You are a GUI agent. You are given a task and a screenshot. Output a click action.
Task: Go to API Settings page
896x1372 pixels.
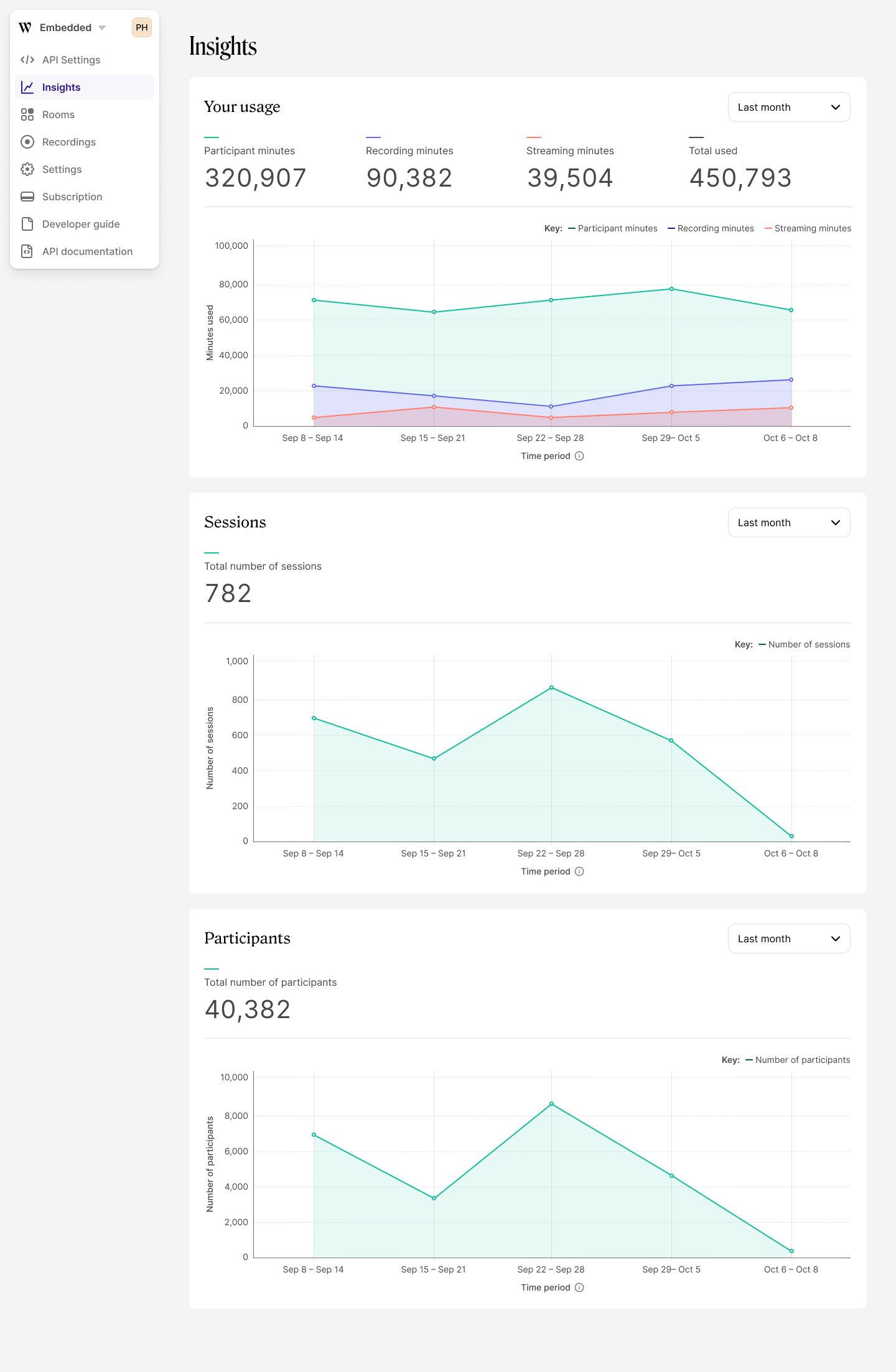pos(85,60)
